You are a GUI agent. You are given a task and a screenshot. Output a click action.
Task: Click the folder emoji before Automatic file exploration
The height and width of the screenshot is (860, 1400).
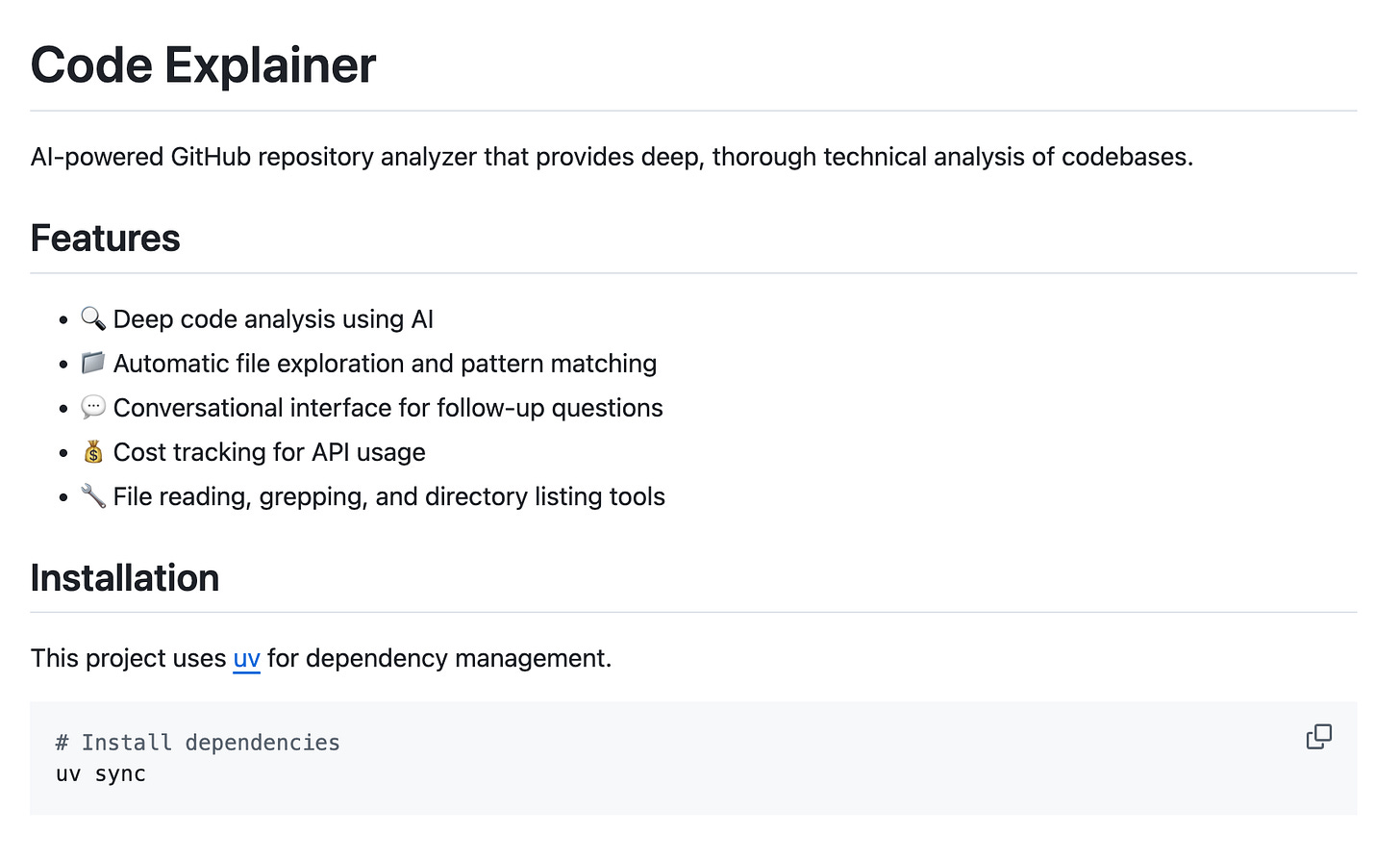click(x=93, y=363)
